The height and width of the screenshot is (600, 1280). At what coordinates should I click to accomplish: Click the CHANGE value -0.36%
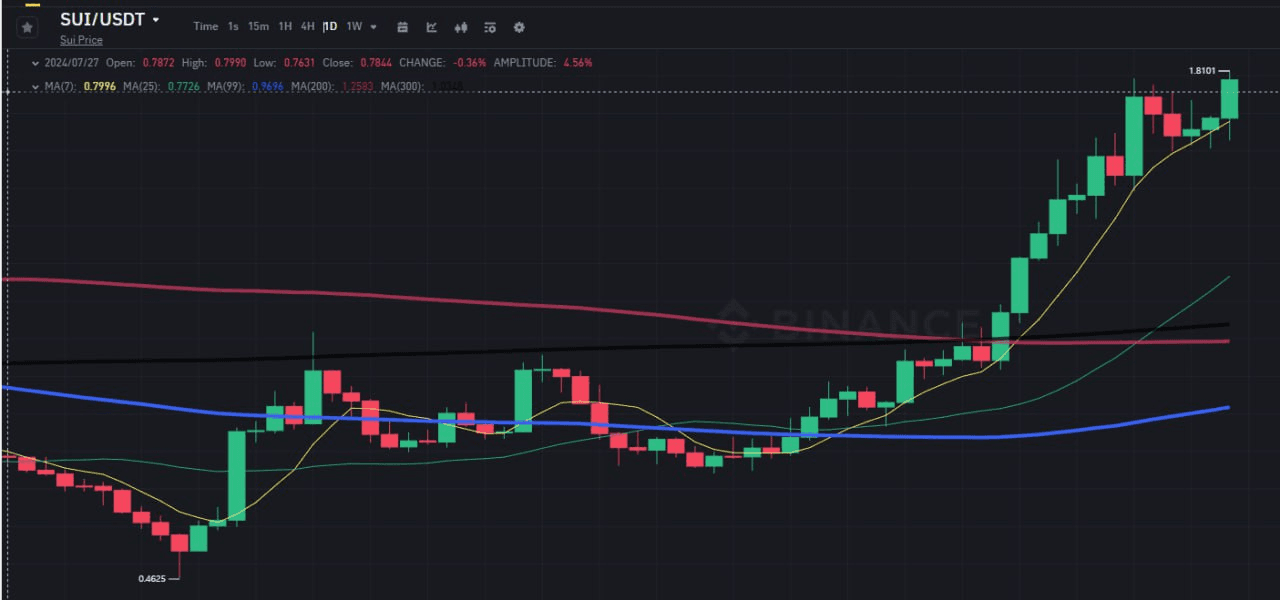[469, 62]
